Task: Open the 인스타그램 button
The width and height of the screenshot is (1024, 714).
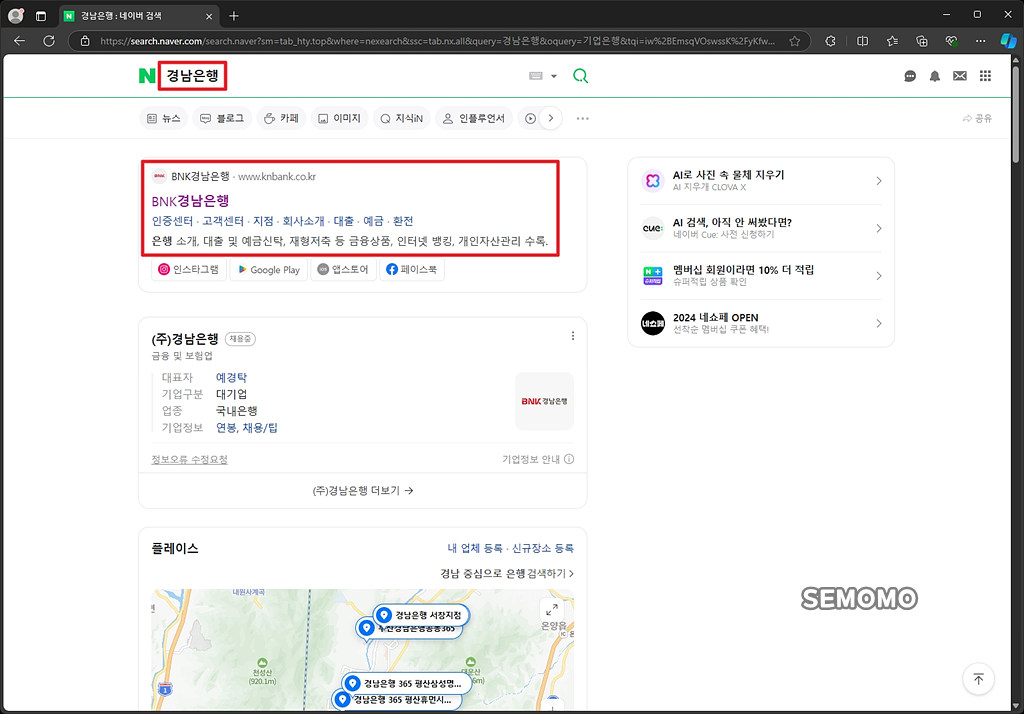Action: 189,269
